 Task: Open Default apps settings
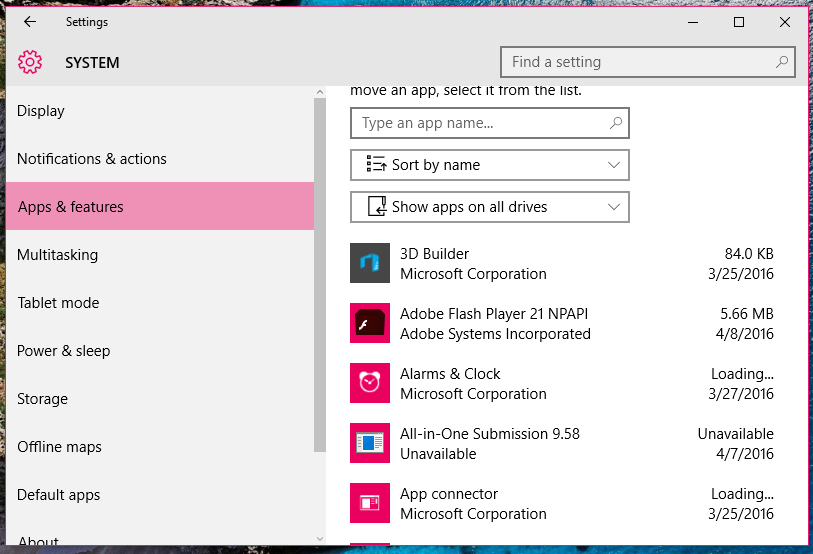pos(59,495)
